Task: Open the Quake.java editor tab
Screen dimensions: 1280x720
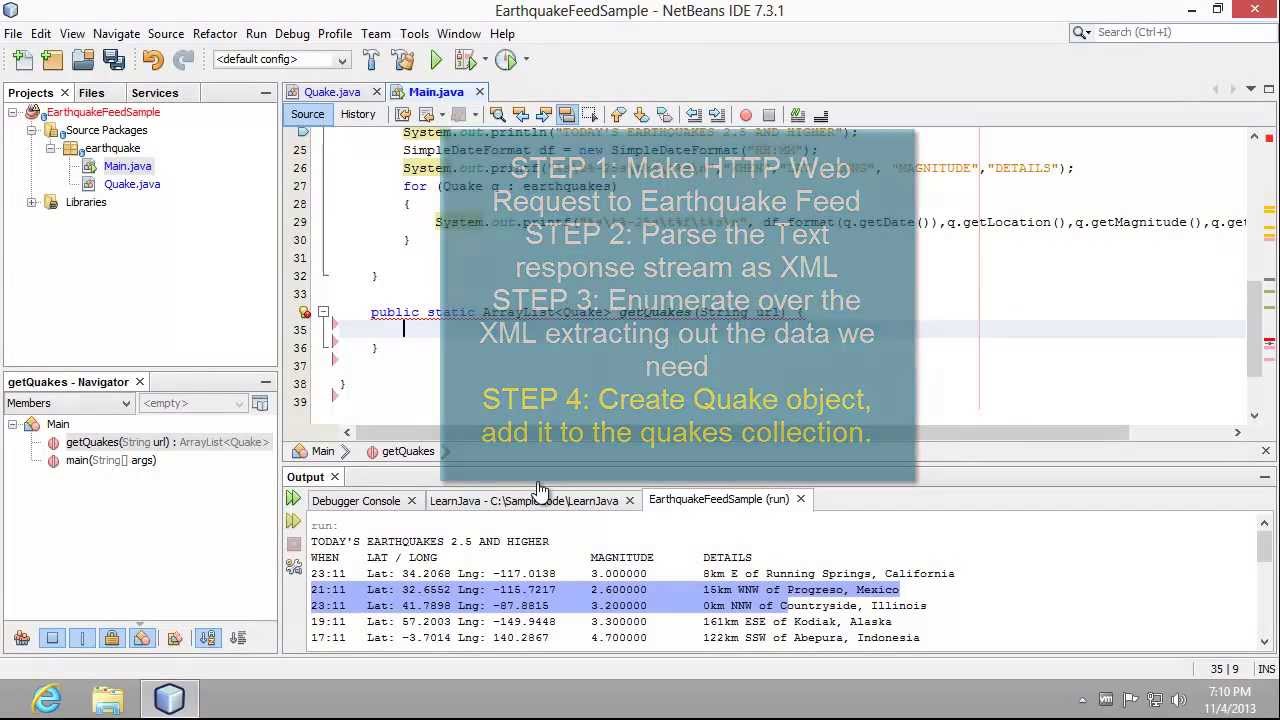Action: point(331,92)
